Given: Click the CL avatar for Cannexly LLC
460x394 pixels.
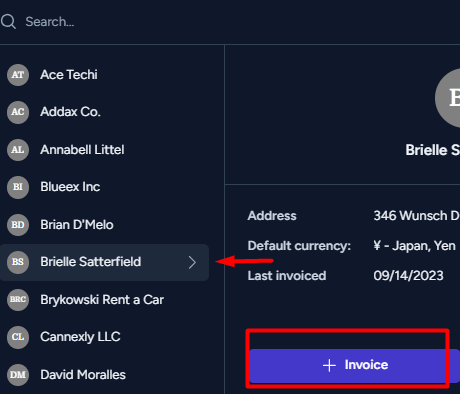Looking at the screenshot, I should point(18,337).
